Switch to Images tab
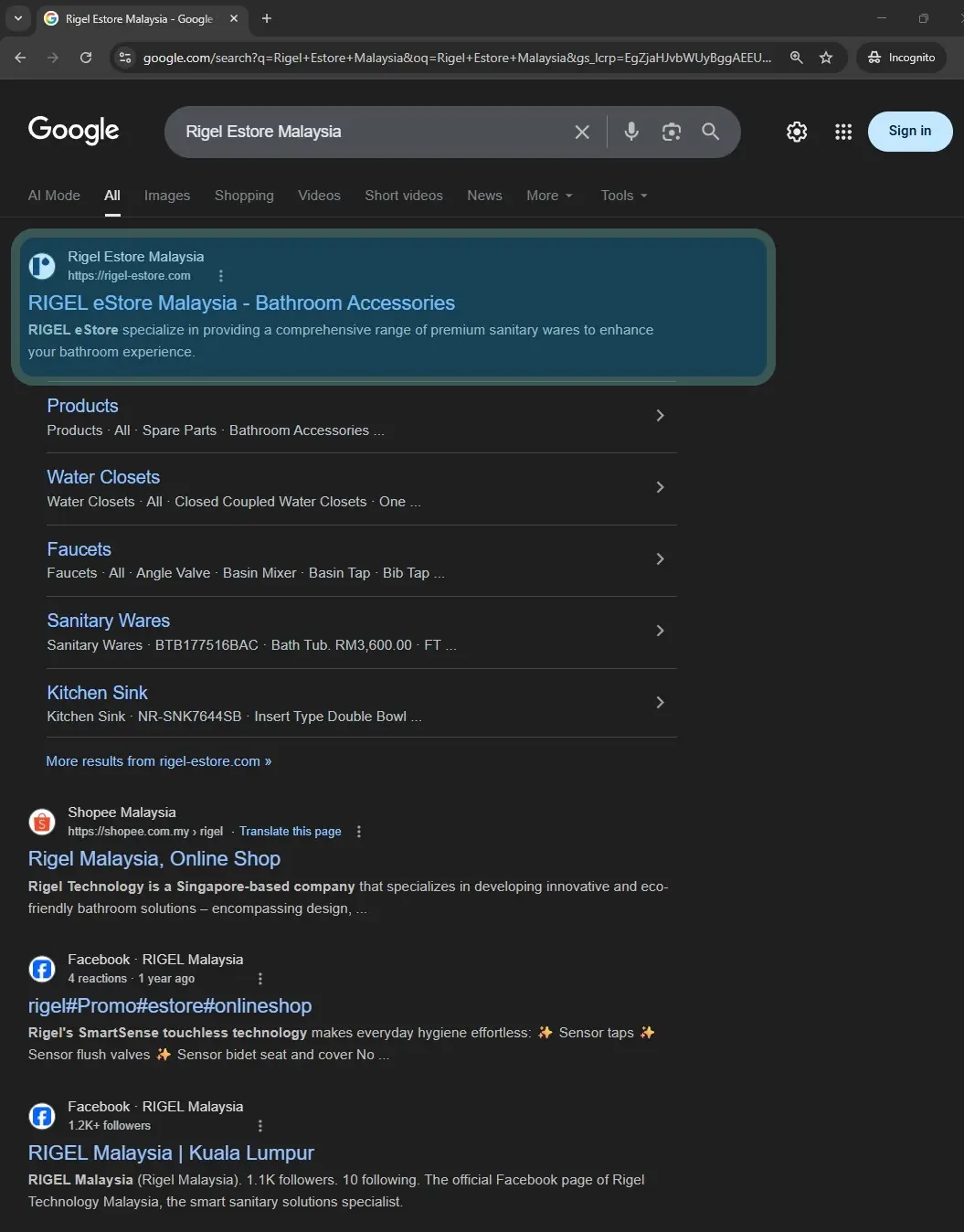Screen dimensions: 964x1232 click(x=167, y=196)
